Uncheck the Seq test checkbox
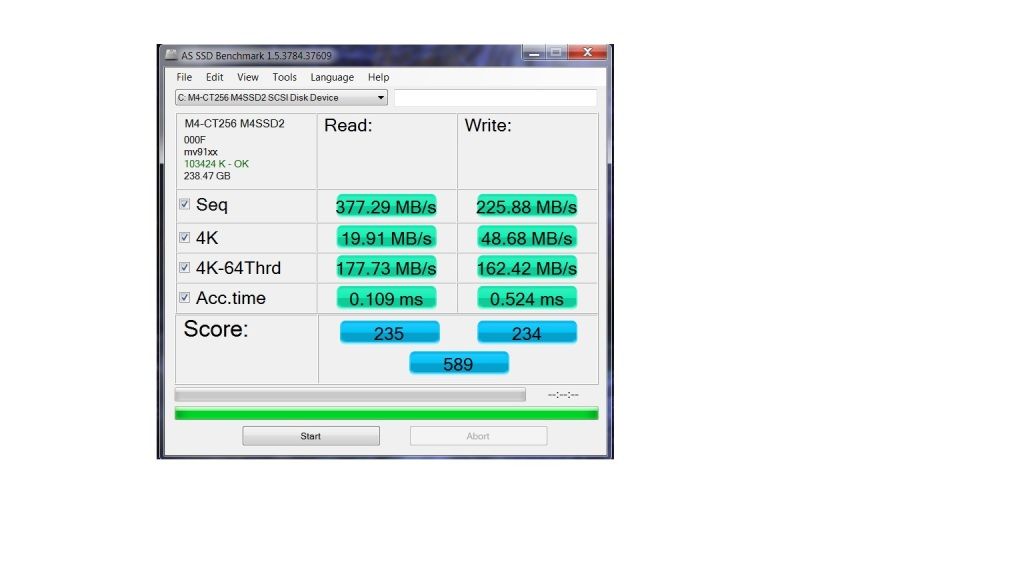Viewport: 1024px width, 576px height. coord(185,204)
